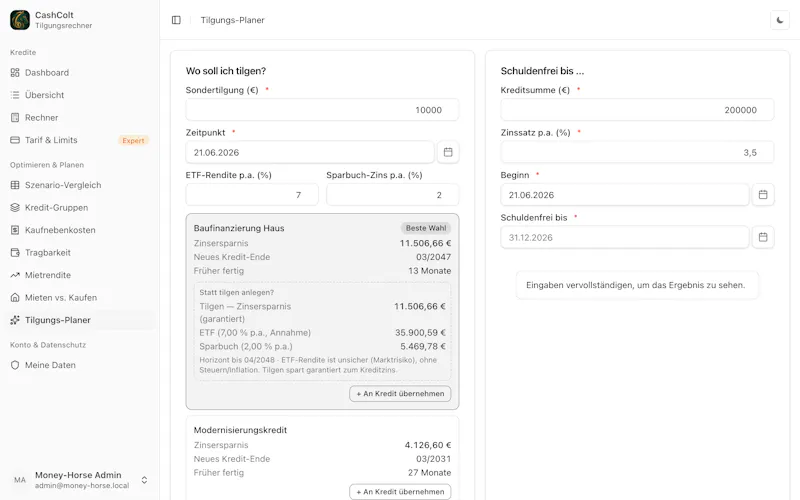Navigate to Tragbarkeit
Viewport: 800px width, 500px height.
[80, 253]
